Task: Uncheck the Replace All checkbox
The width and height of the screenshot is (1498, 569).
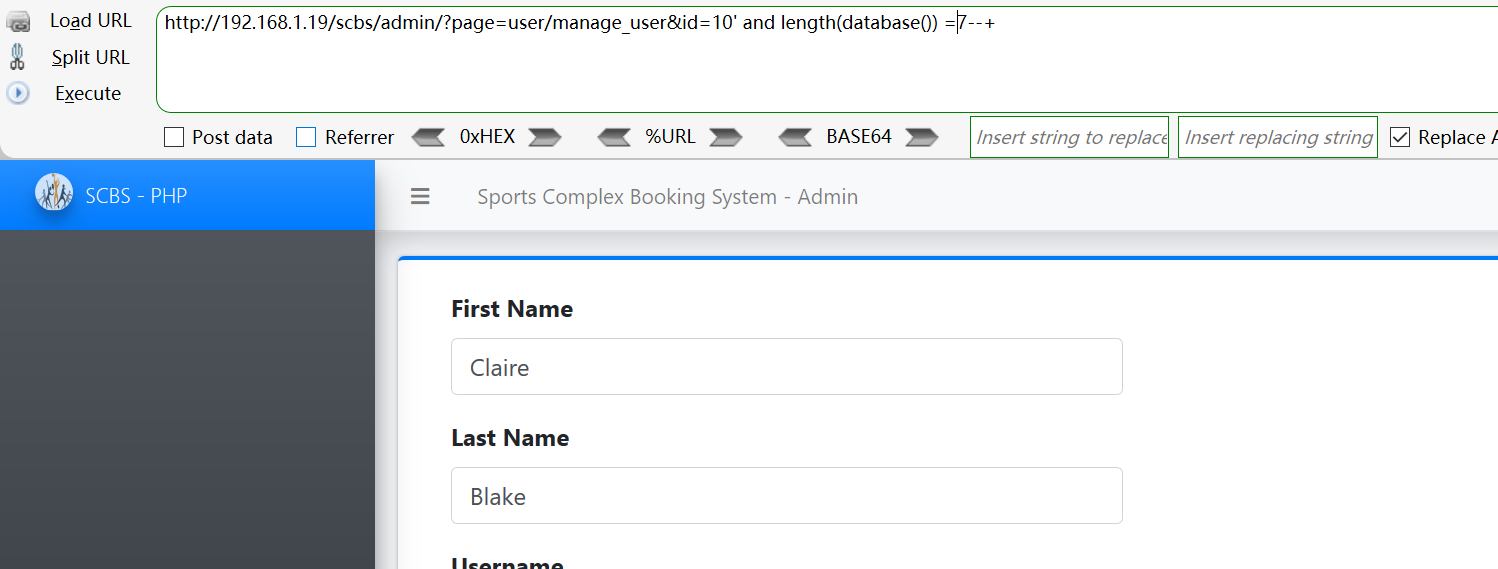Action: coord(1400,137)
